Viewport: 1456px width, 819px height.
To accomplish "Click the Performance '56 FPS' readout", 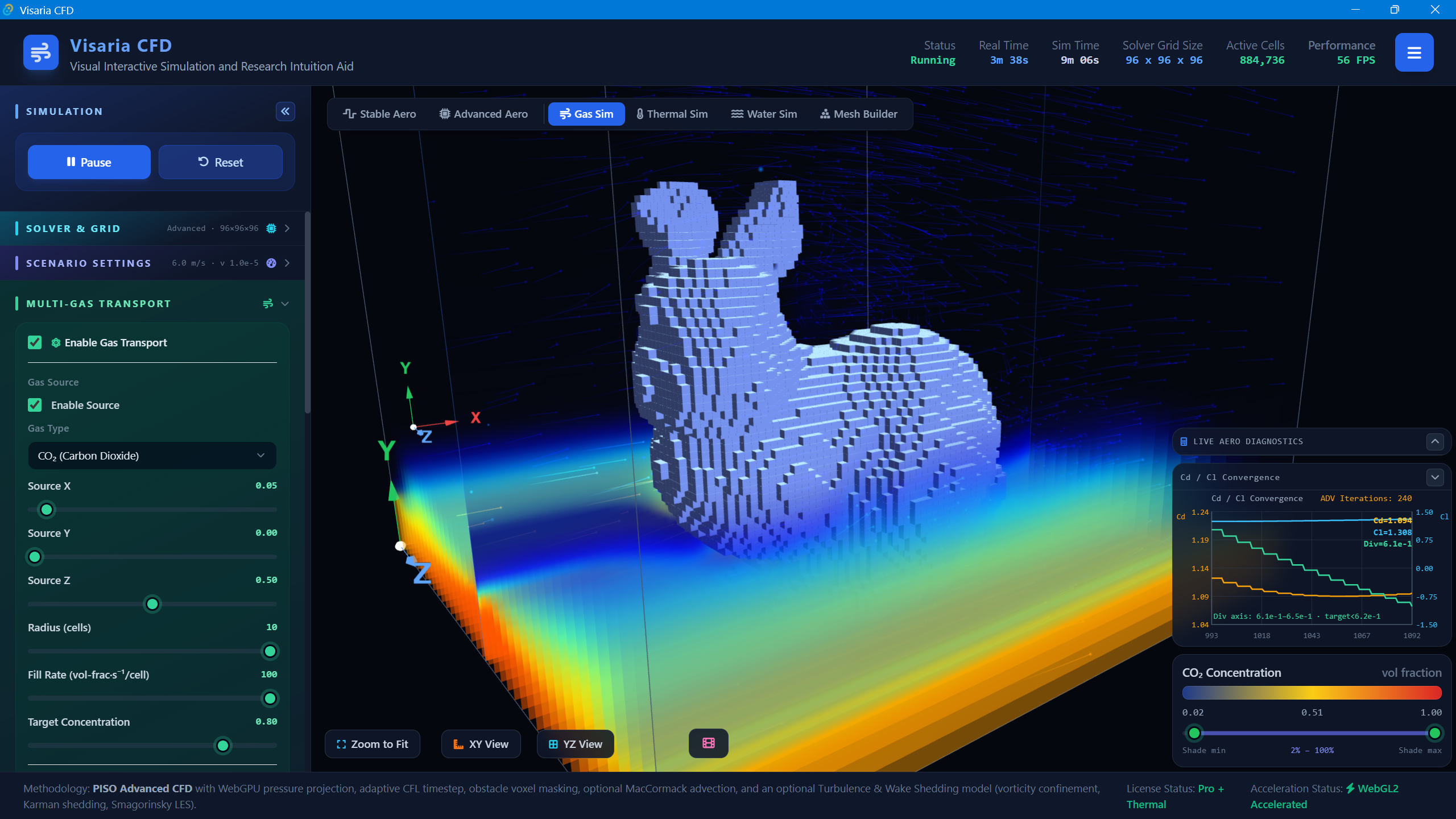I will tap(1356, 60).
